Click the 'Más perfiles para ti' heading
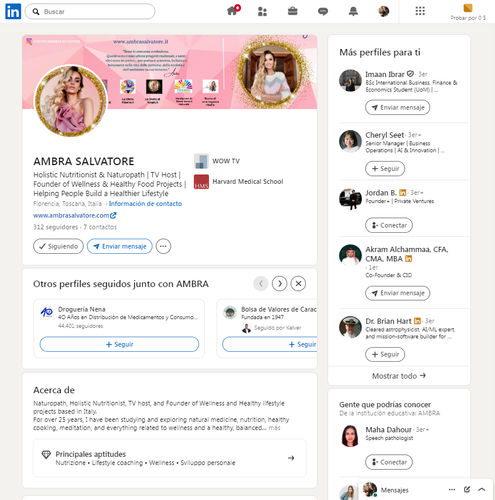This screenshot has width=495, height=500. coord(380,52)
